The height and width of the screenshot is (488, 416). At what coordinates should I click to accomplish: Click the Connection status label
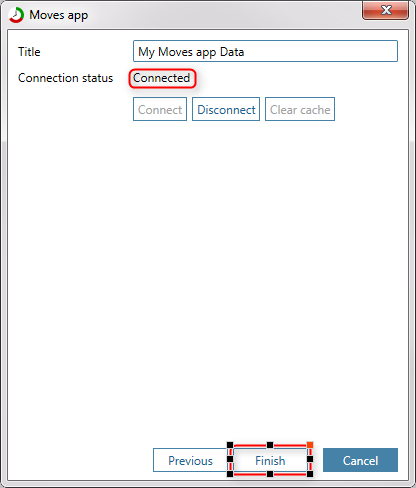66,78
